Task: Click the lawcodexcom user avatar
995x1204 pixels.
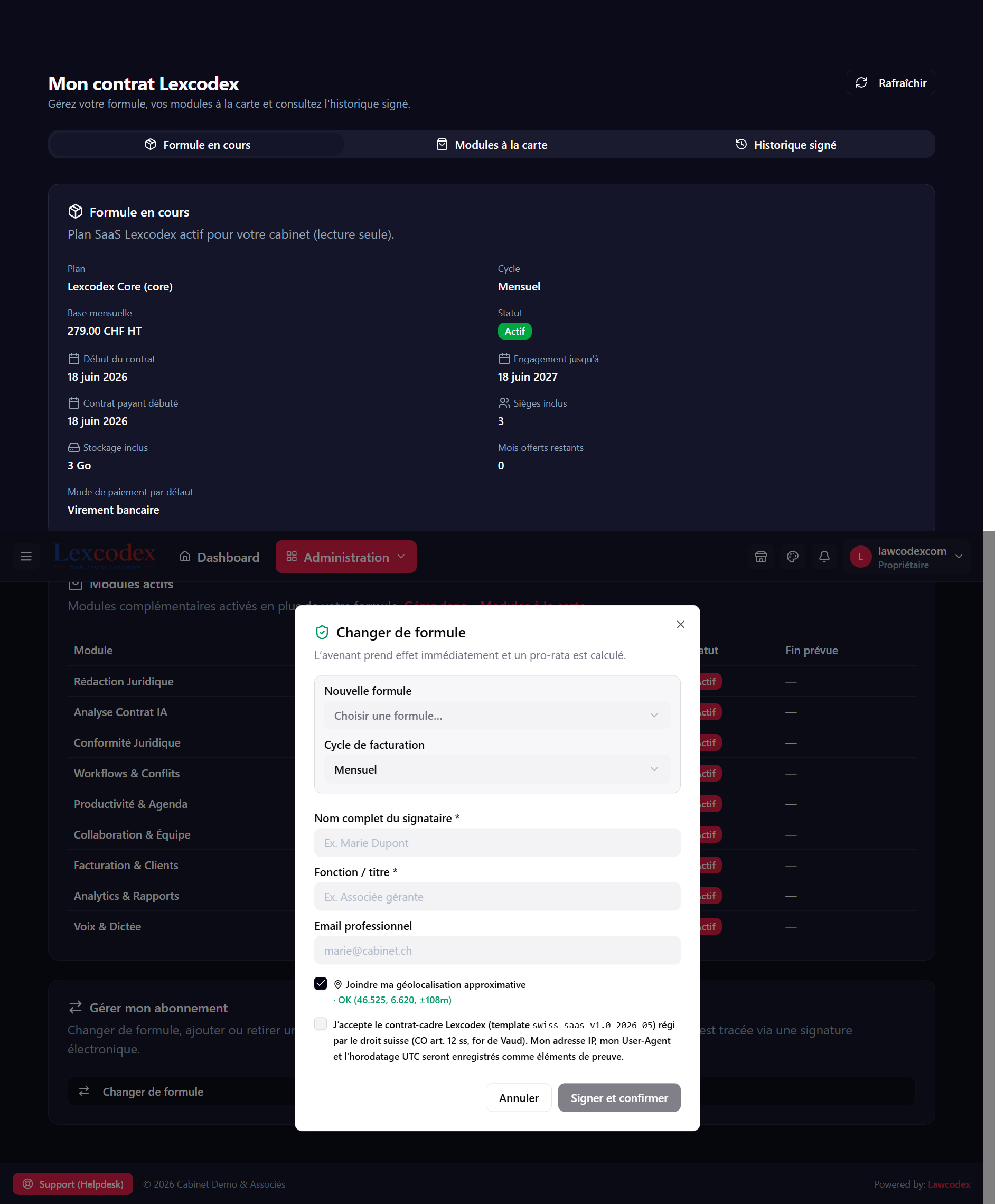Action: [x=860, y=557]
